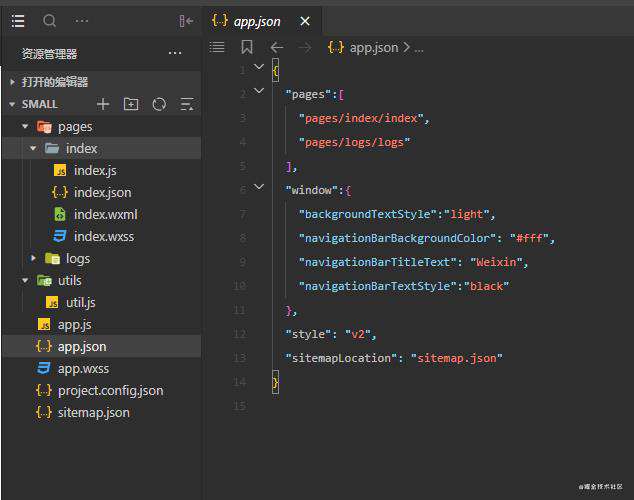Open the sidebar more options ellipsis
The image size is (634, 500).
pos(81,21)
